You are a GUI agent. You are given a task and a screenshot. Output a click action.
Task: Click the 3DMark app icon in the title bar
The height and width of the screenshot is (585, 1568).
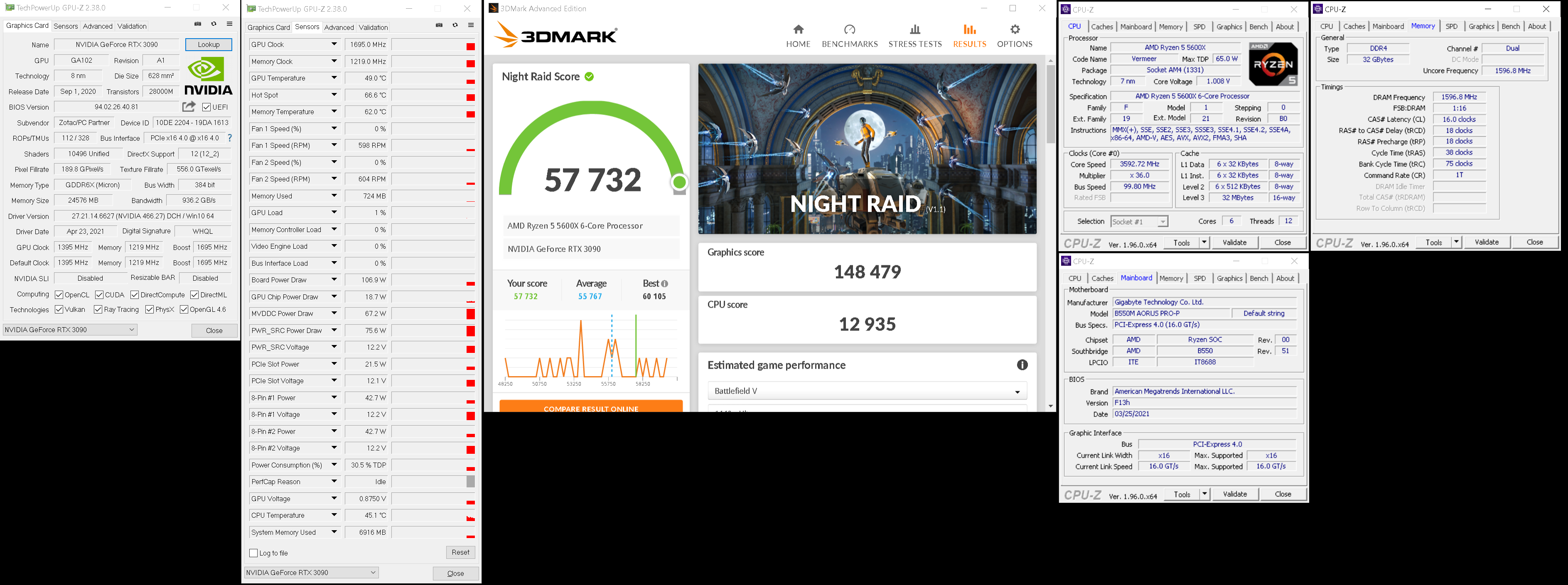494,9
